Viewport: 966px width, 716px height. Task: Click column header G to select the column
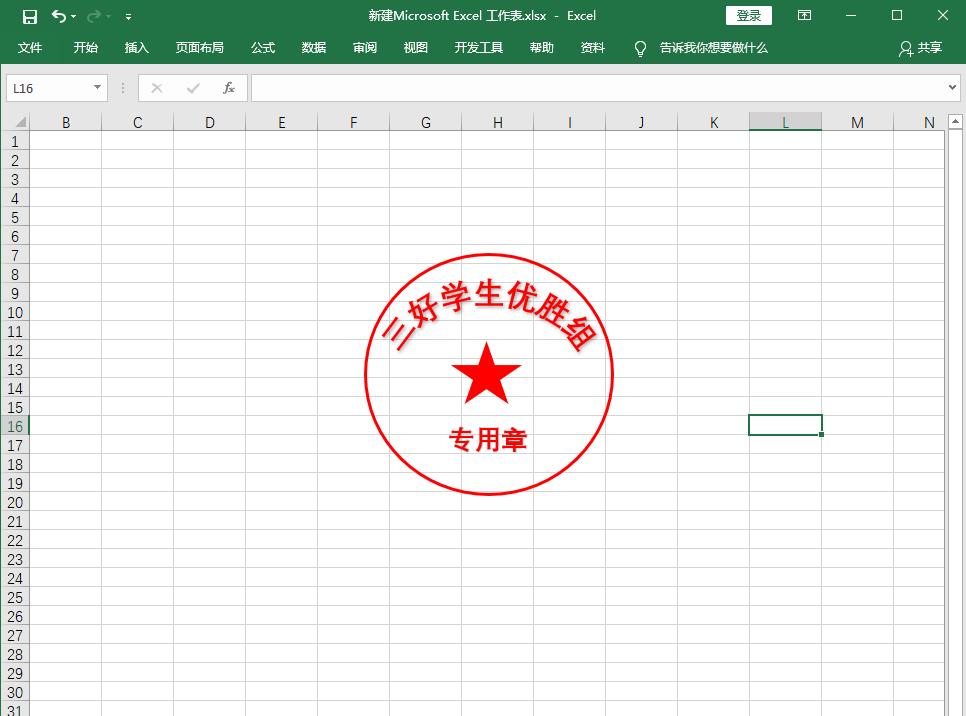[x=425, y=121]
